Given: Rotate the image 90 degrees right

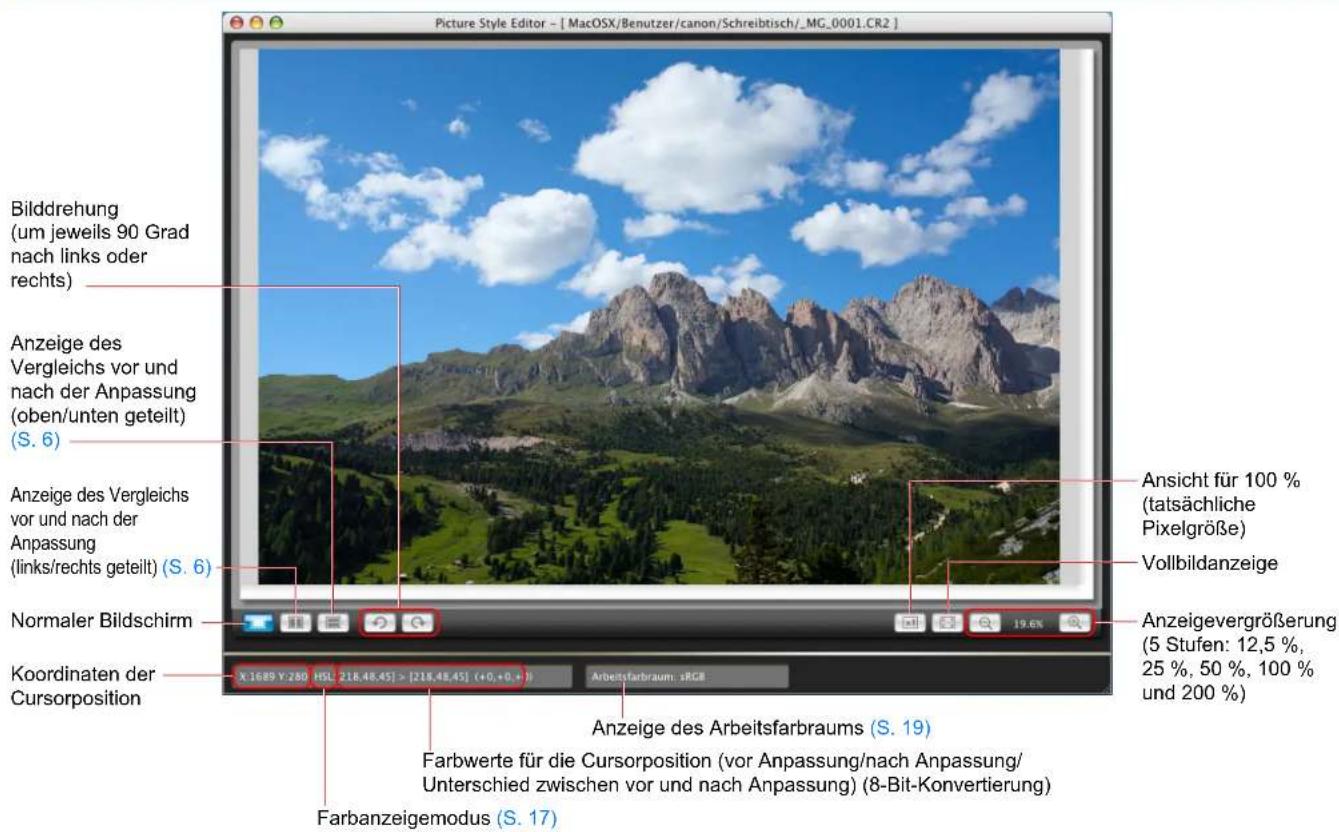Looking at the screenshot, I should (x=417, y=622).
